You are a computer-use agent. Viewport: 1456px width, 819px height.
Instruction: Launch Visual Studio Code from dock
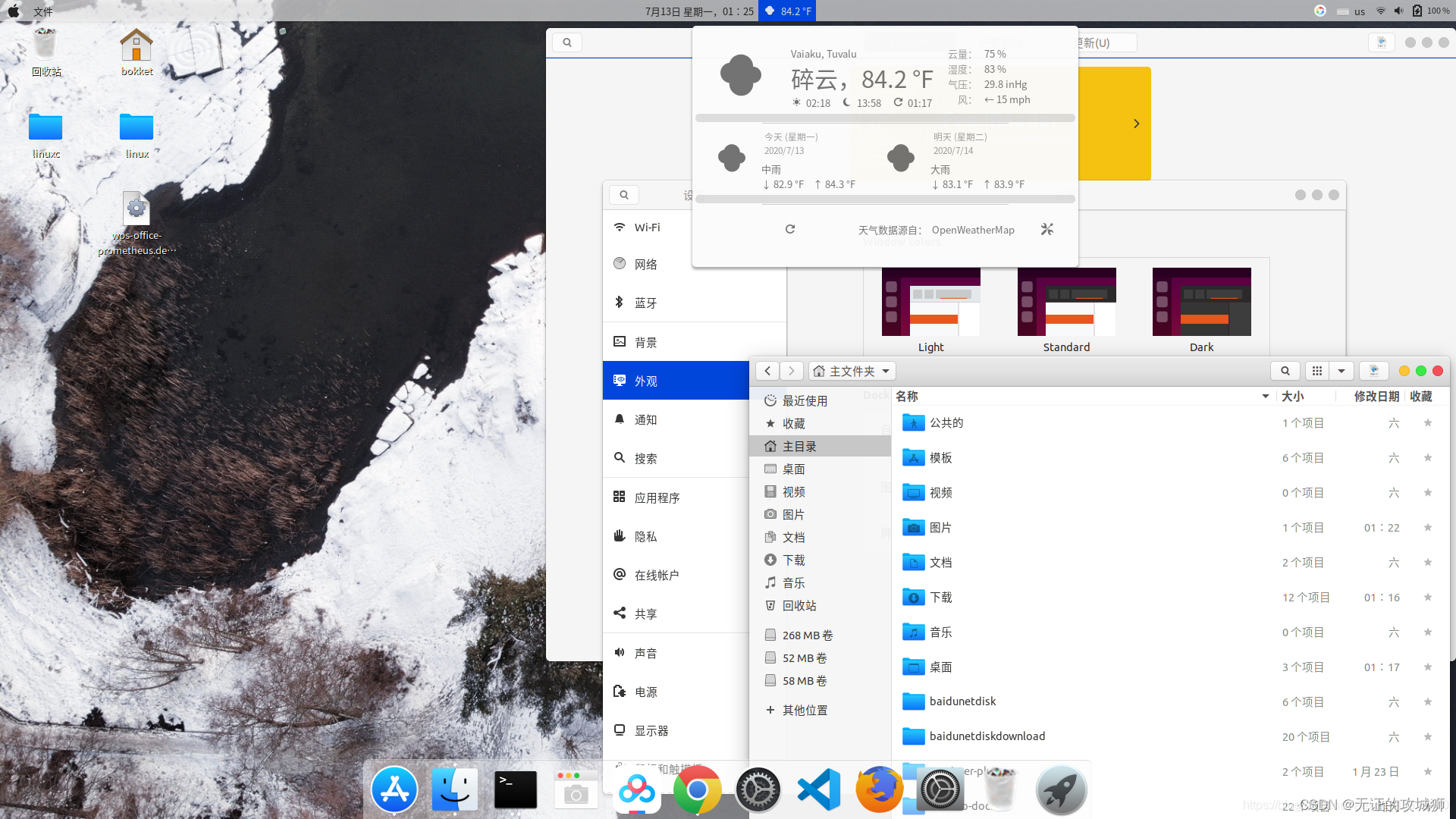(819, 789)
